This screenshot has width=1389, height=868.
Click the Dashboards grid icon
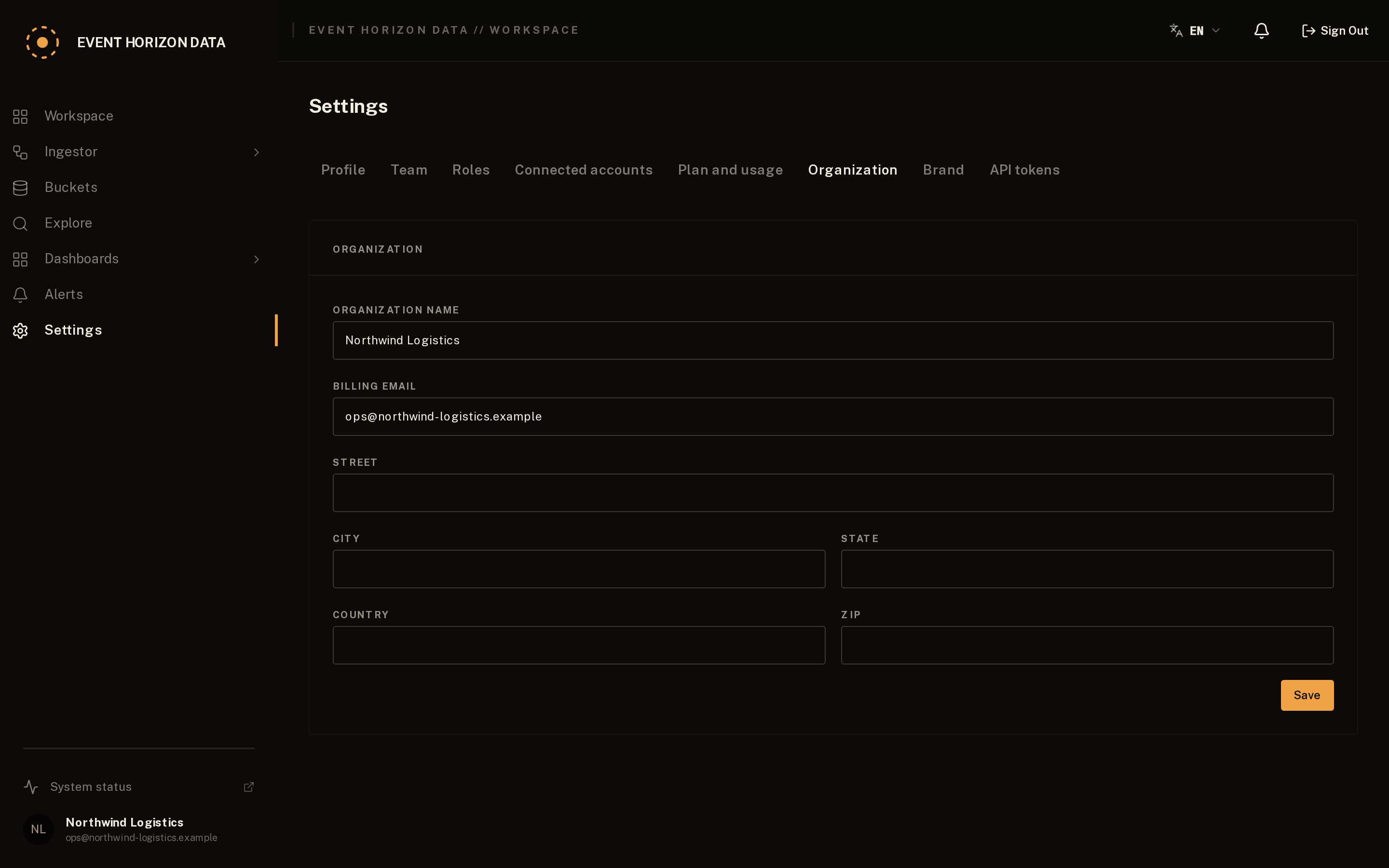point(20,259)
